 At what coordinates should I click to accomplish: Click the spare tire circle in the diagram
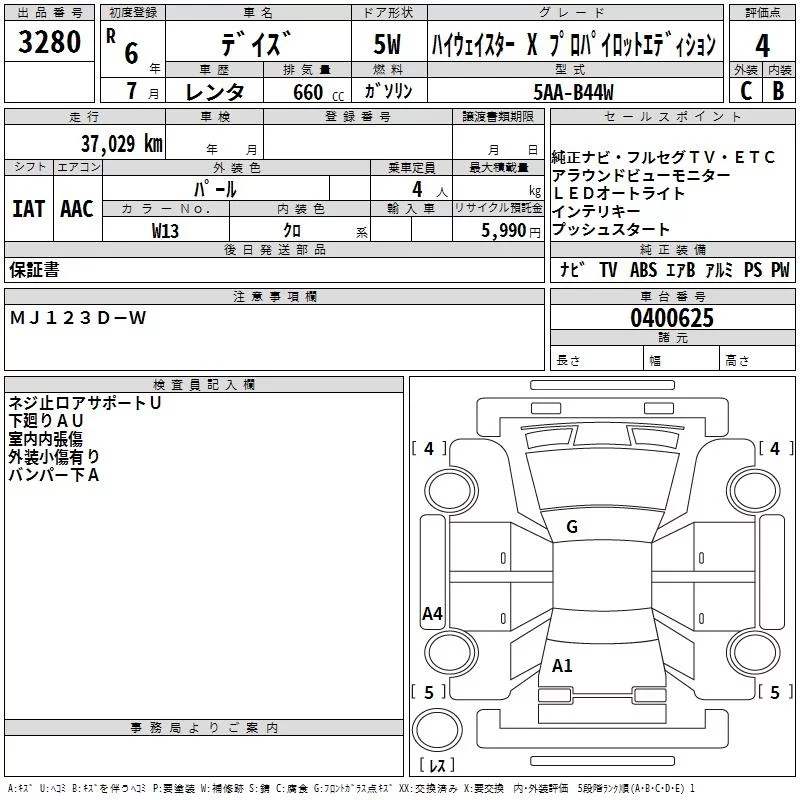436,731
